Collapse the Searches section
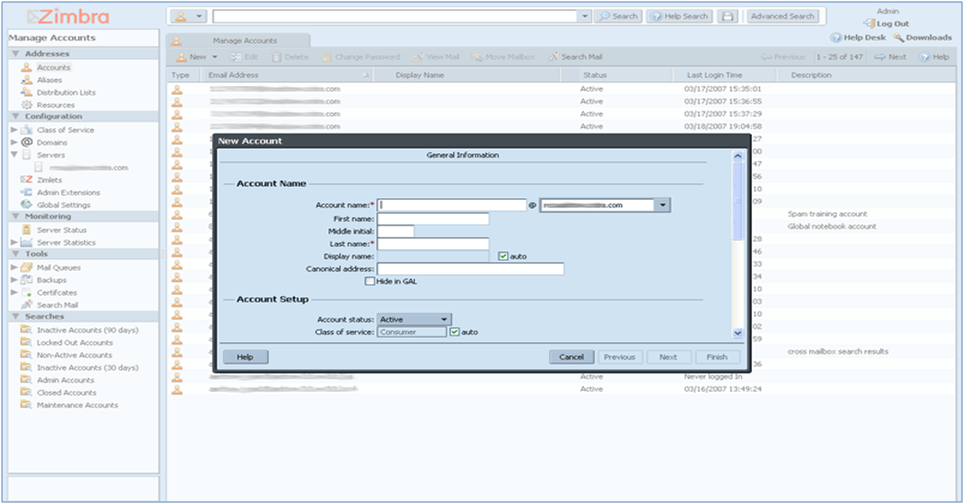The height and width of the screenshot is (504, 964). 15,317
